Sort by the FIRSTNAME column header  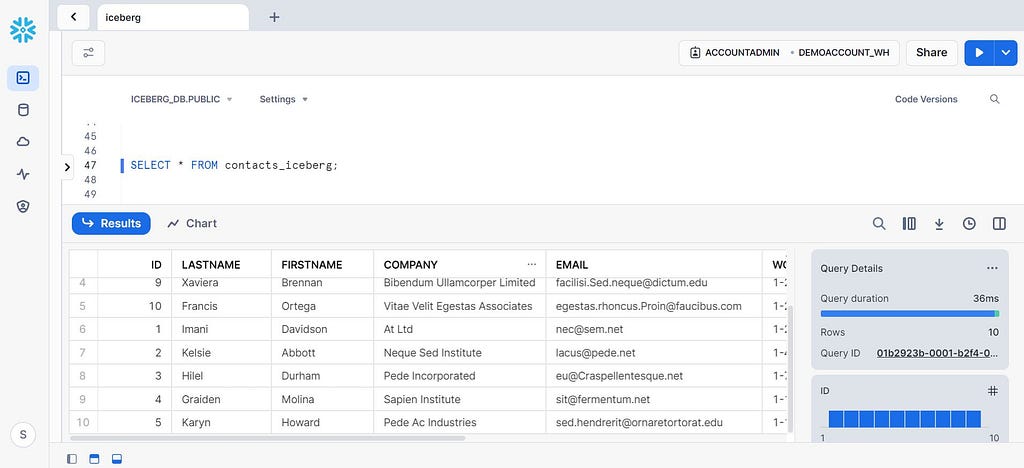[322, 264]
